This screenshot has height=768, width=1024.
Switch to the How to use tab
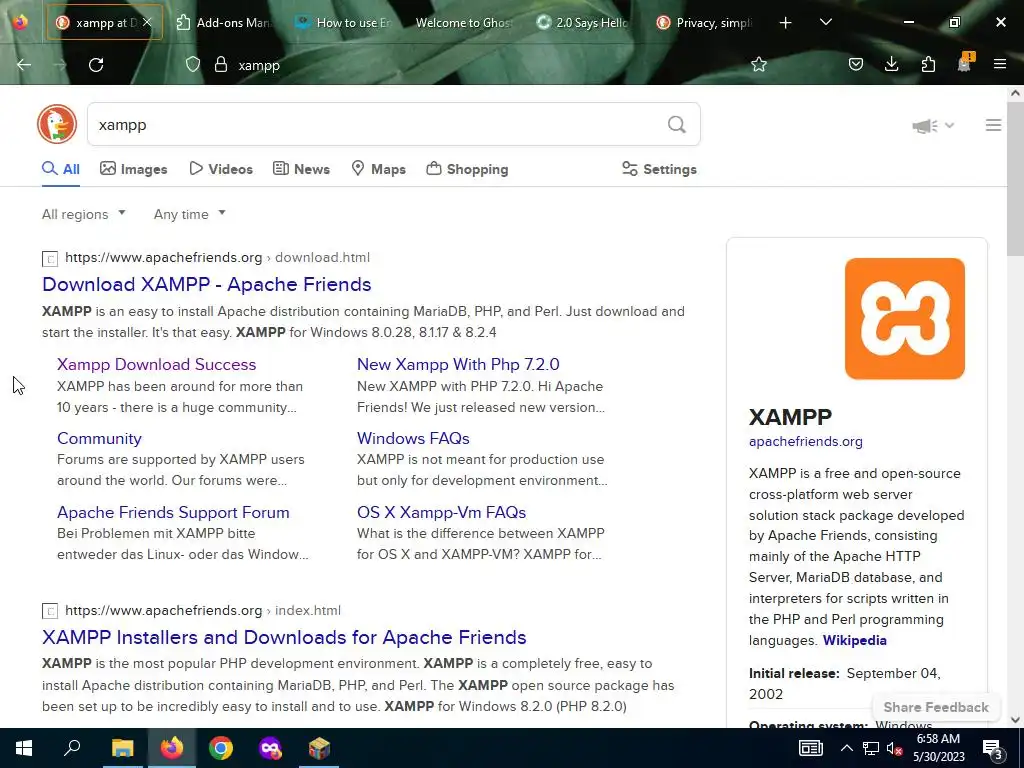(x=343, y=22)
